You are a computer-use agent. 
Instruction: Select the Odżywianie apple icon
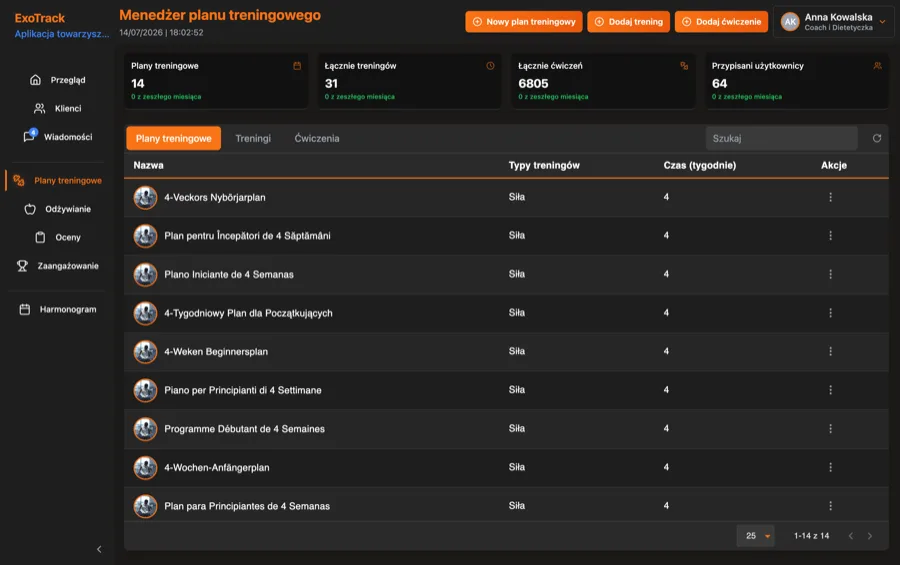pyautogui.click(x=30, y=209)
